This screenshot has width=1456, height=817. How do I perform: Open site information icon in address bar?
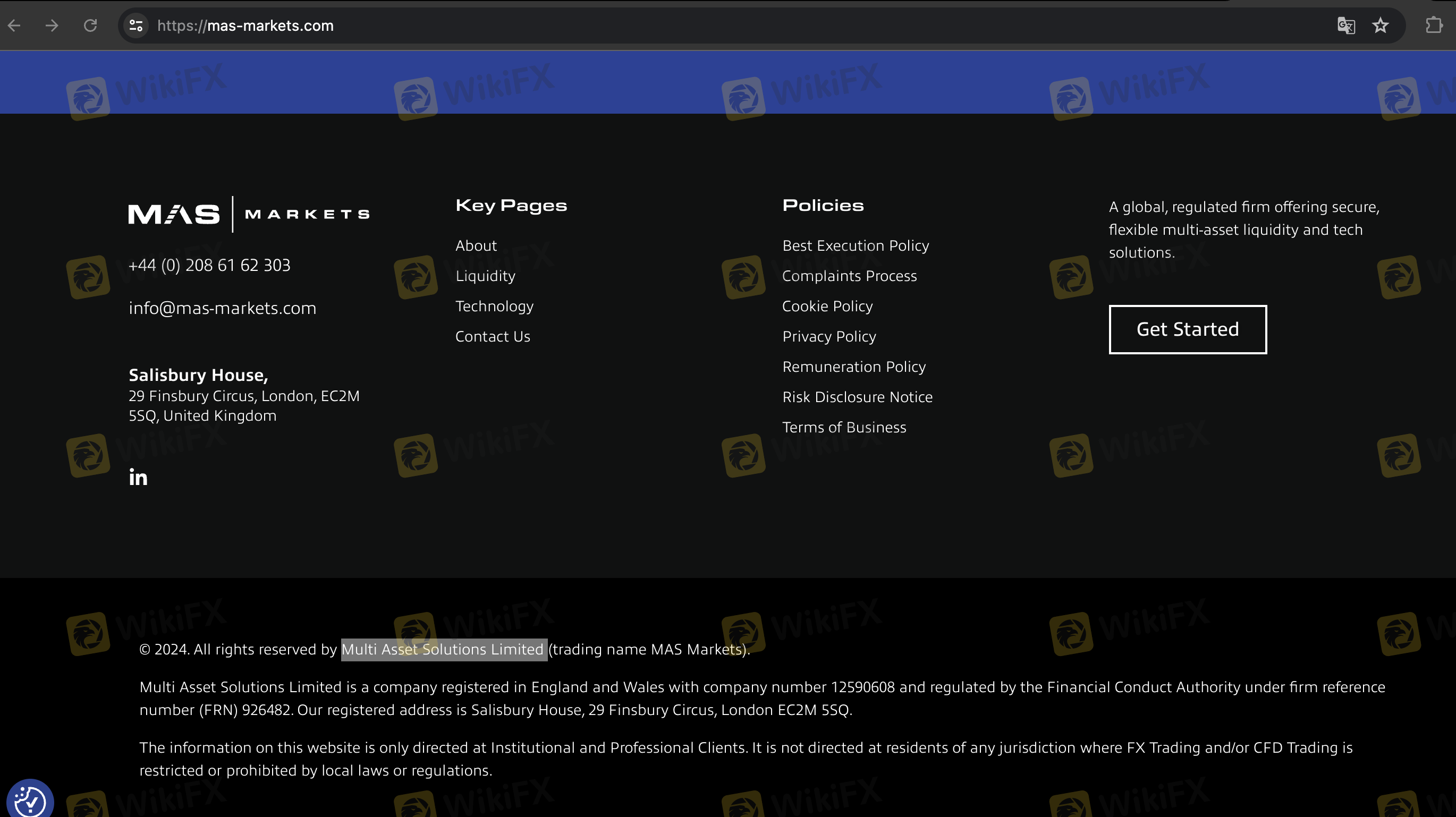[136, 25]
